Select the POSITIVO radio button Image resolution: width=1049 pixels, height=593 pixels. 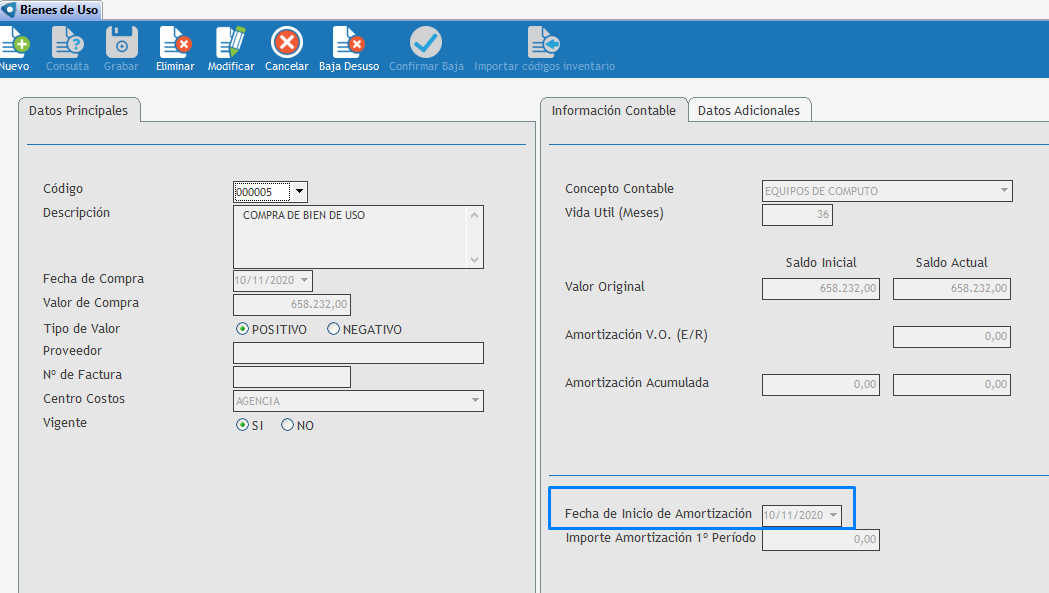tap(242, 329)
